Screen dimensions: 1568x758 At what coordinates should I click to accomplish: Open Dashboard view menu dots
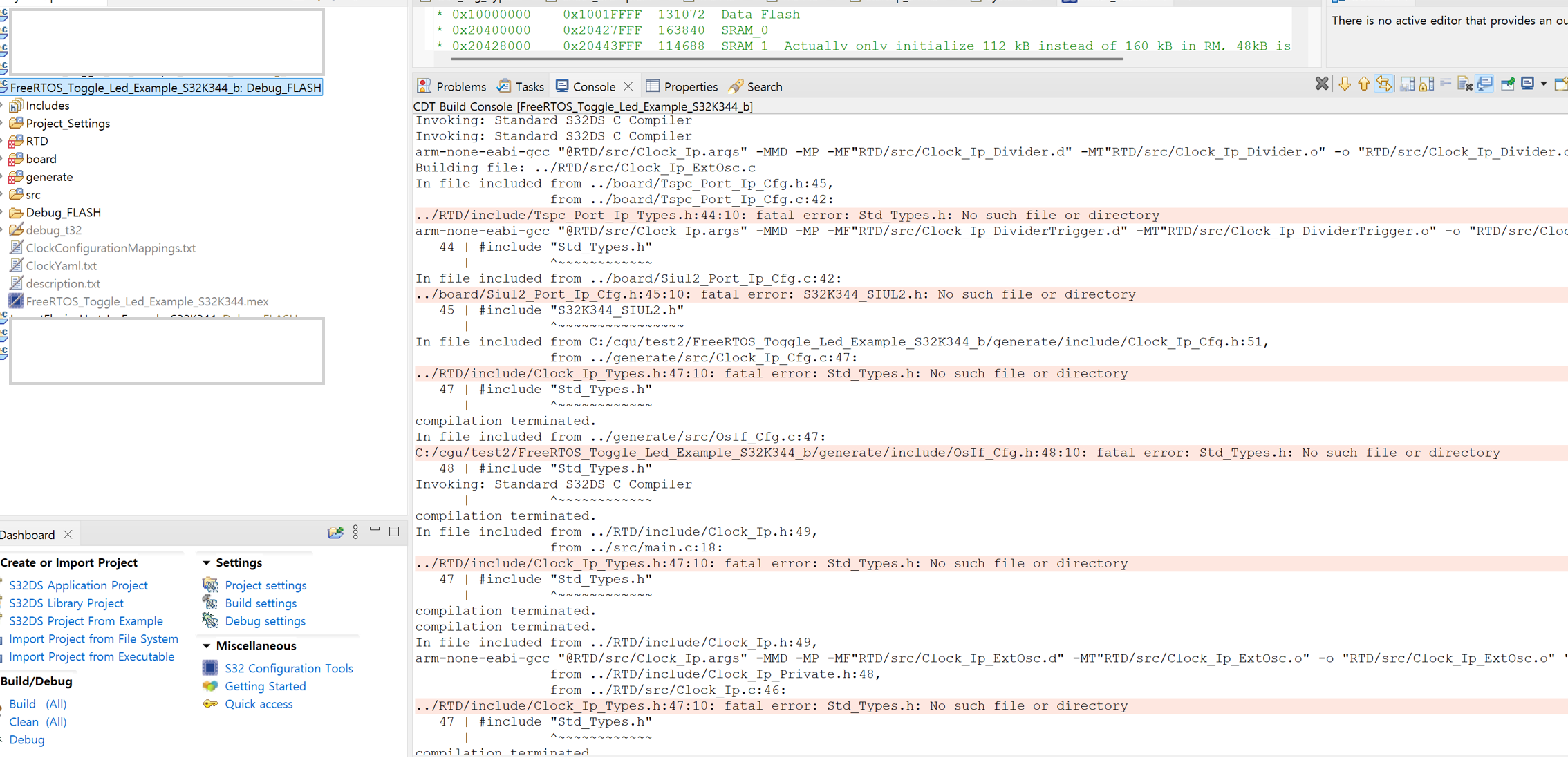[x=355, y=532]
